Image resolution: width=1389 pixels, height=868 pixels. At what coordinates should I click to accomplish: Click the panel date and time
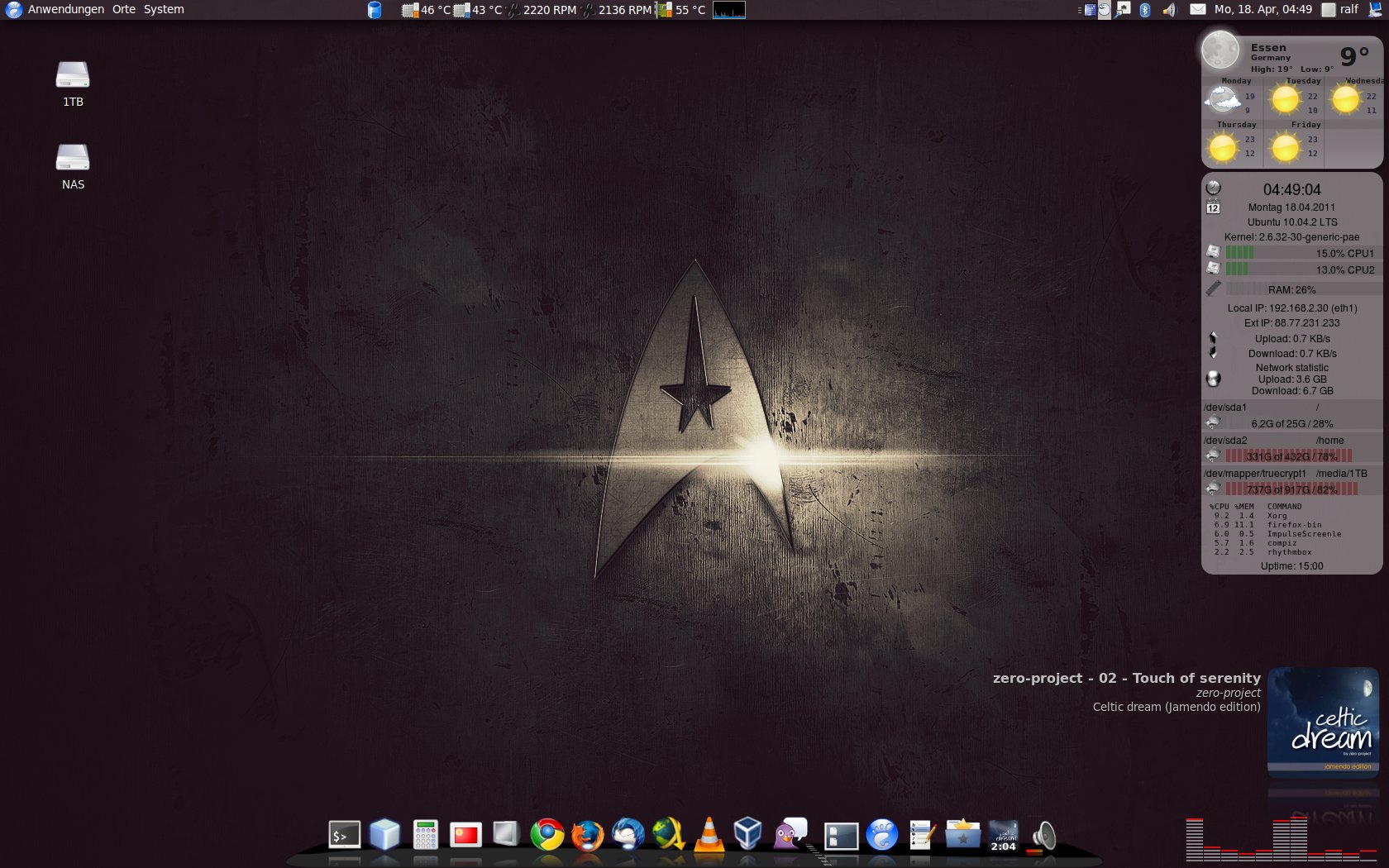click(x=1263, y=9)
